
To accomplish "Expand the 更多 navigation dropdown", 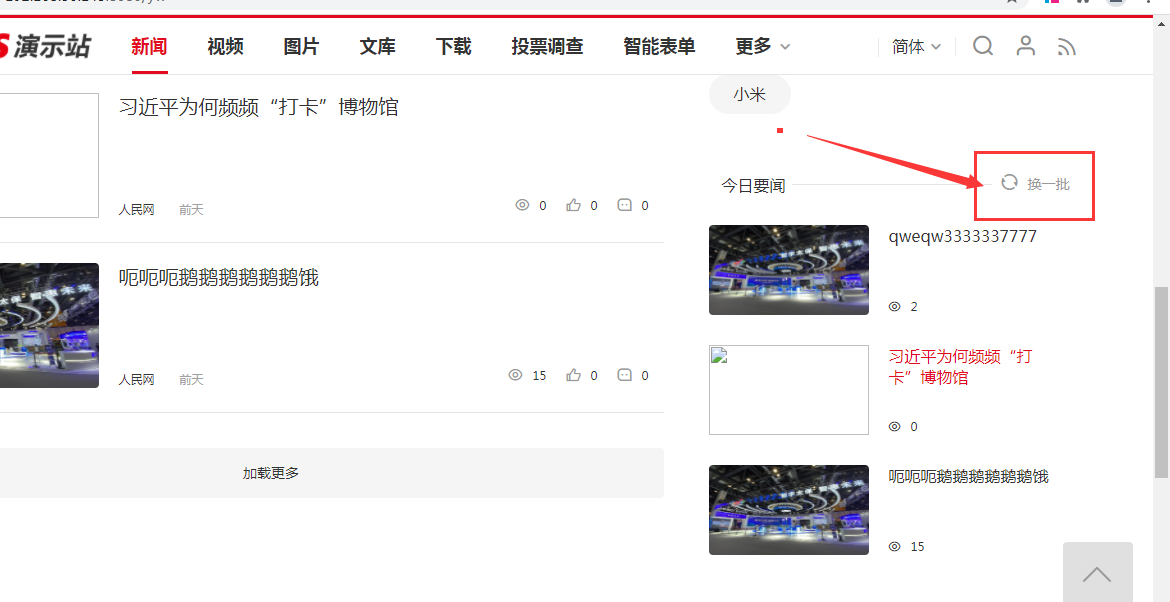I will [x=762, y=46].
